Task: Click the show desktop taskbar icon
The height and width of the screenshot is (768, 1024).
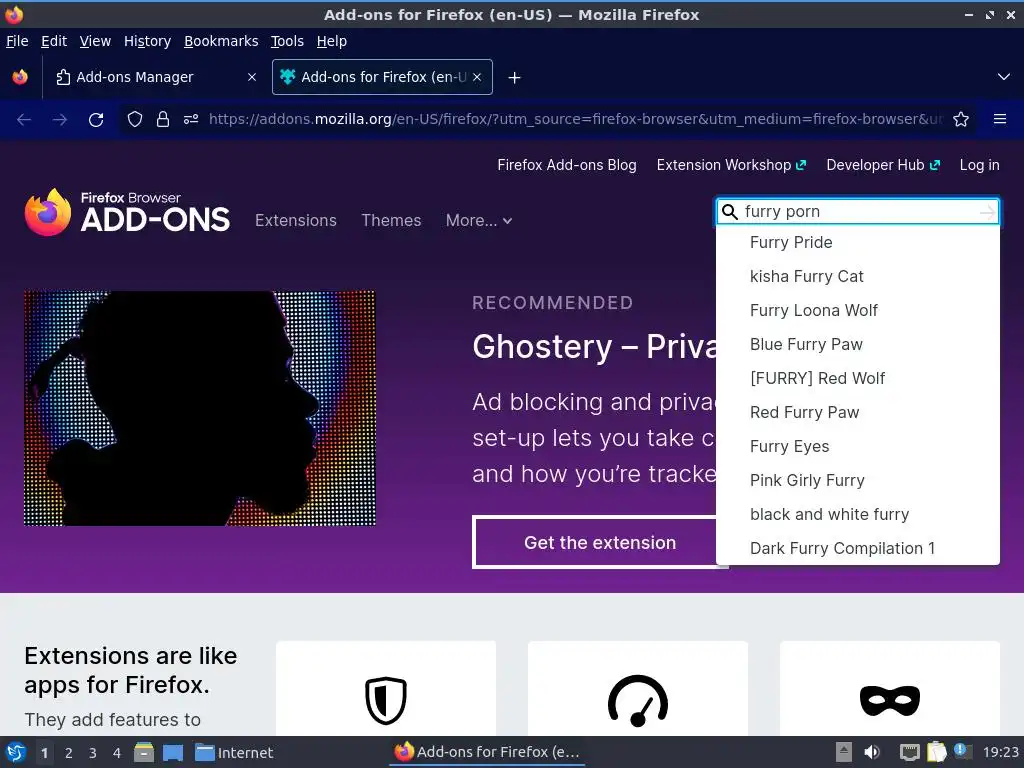Action: 172,752
